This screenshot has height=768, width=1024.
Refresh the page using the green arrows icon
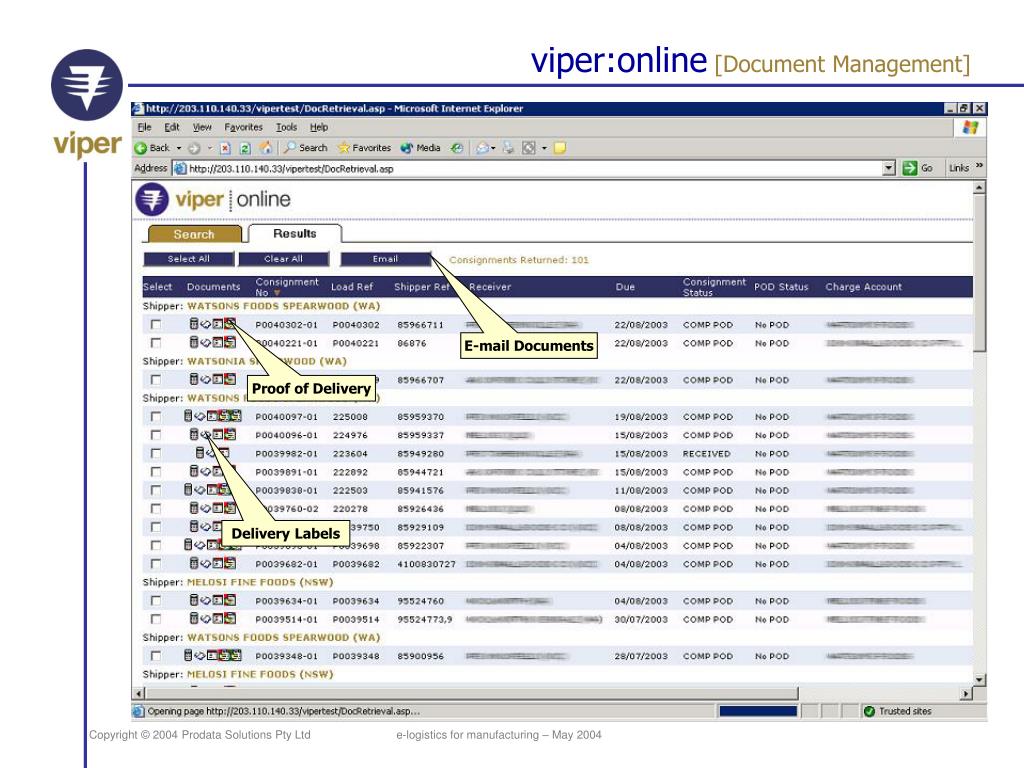pos(245,148)
